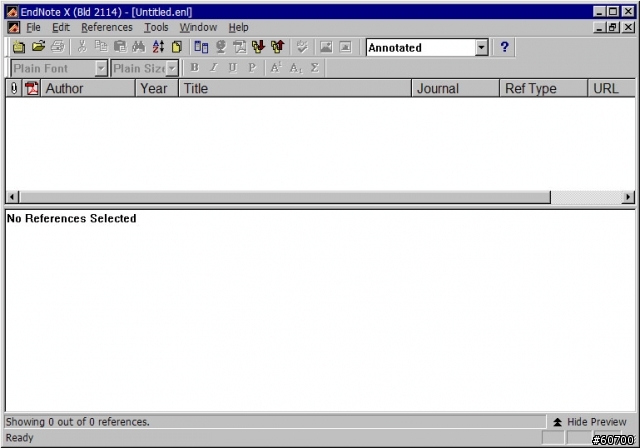Click the horizontal scrollbar thumb
Screen dimensions: 640x448
click(285, 197)
